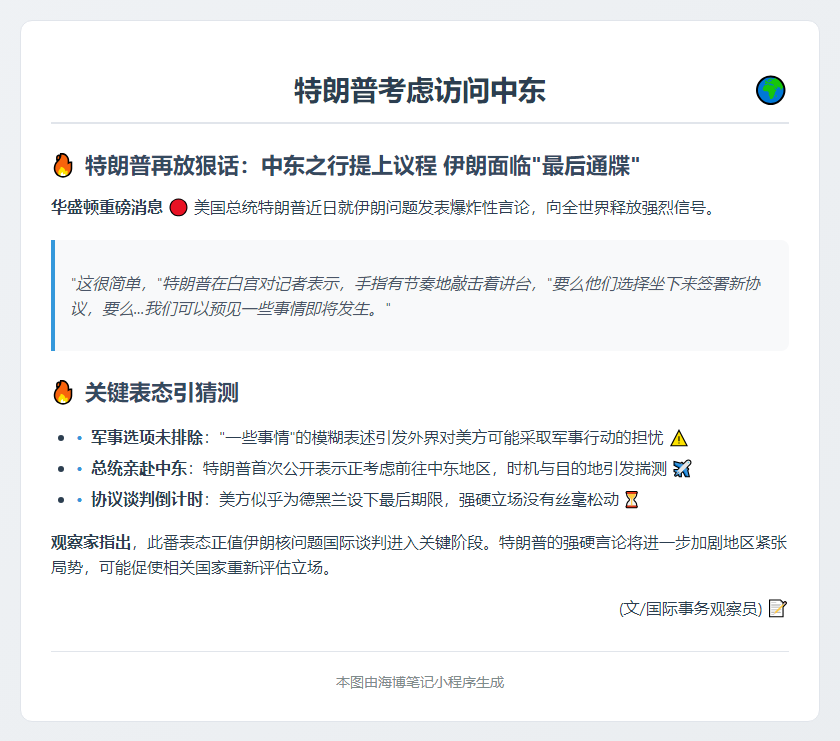The image size is (840, 741).
Task: Click the quoted text beginning 这很简单
Action: 416,283
